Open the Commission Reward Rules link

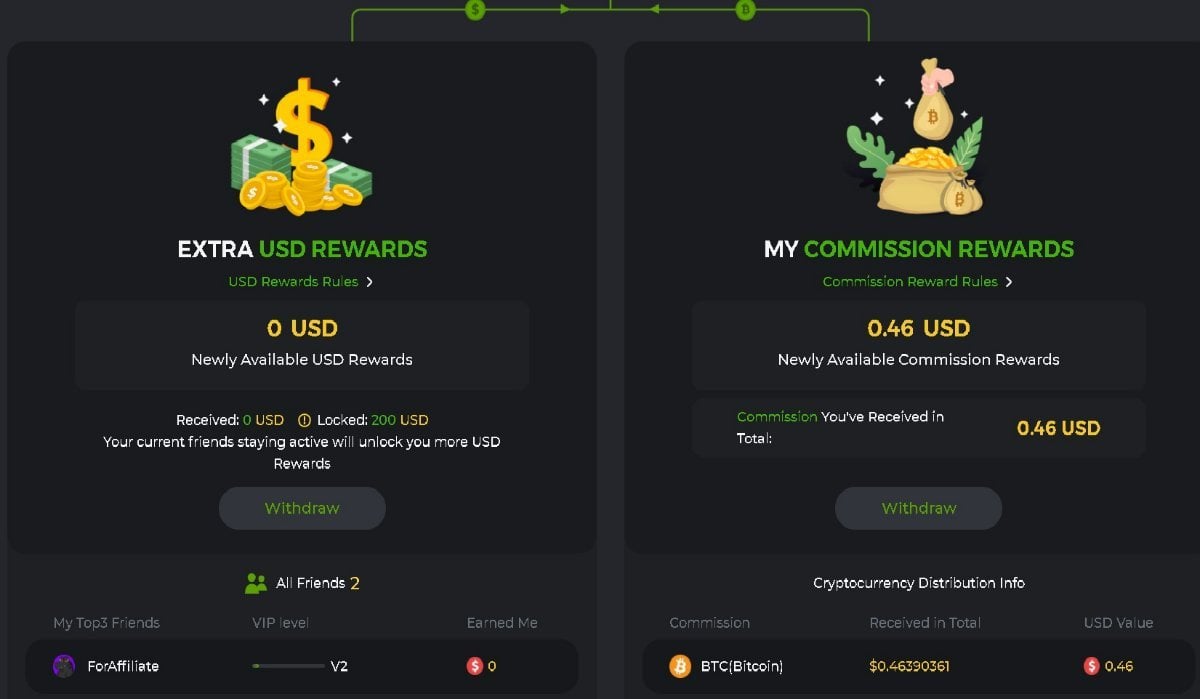point(910,282)
